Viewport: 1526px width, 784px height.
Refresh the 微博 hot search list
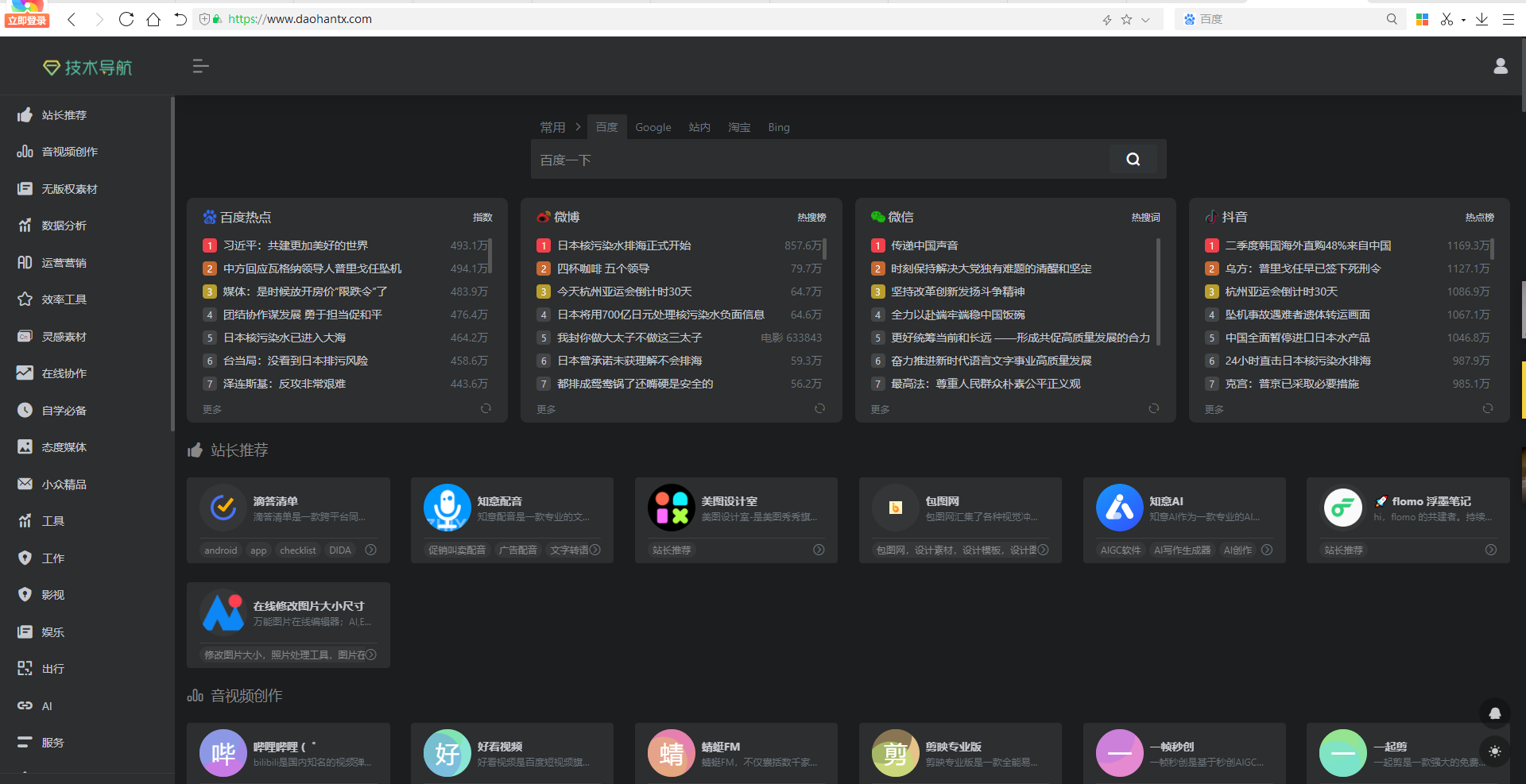(819, 408)
